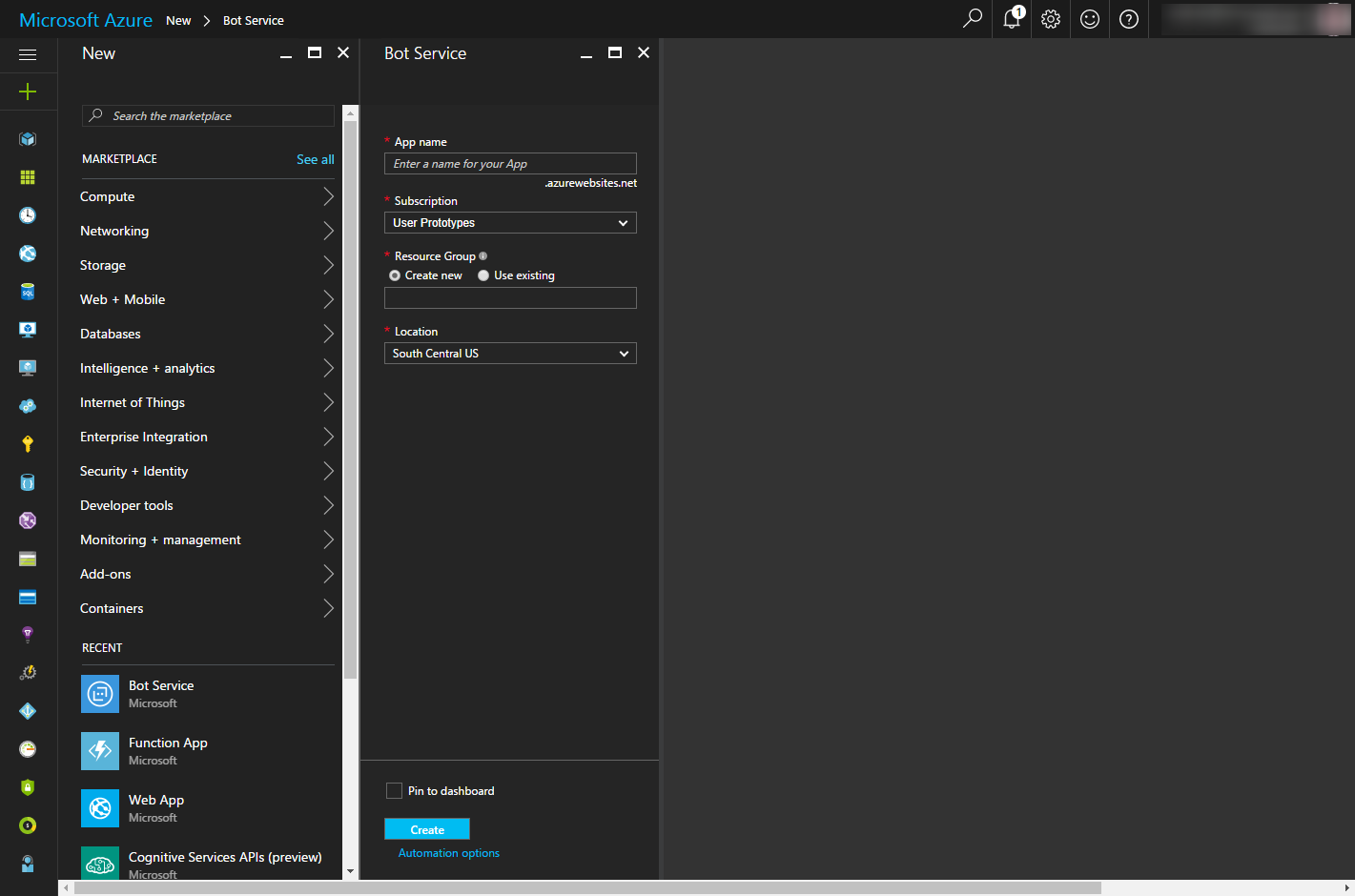
Task: Select Bot Service from recent items
Action: coord(207,694)
